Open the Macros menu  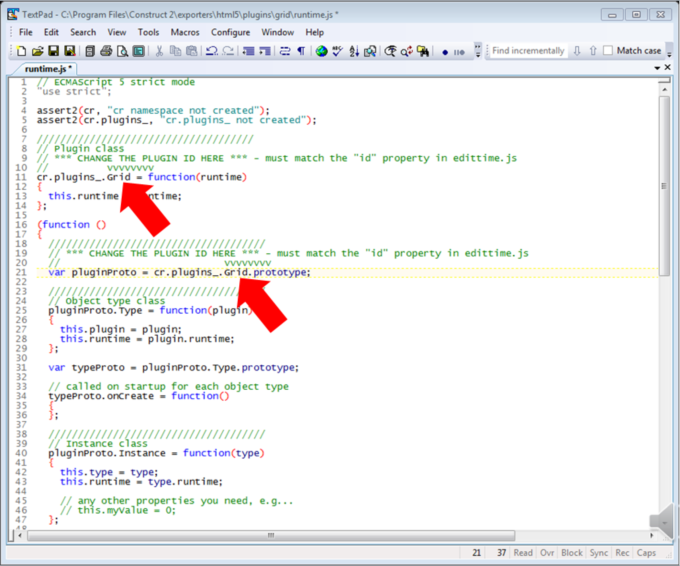click(185, 32)
